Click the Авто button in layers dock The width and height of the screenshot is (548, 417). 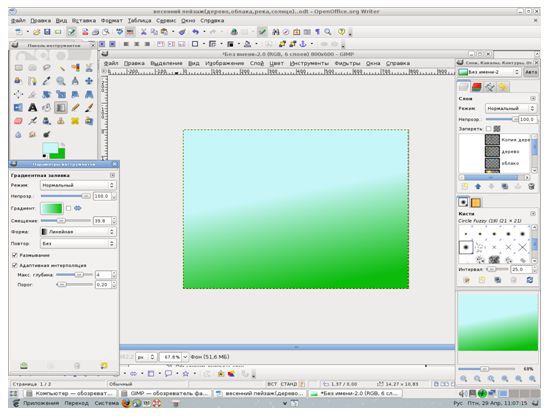tap(531, 72)
